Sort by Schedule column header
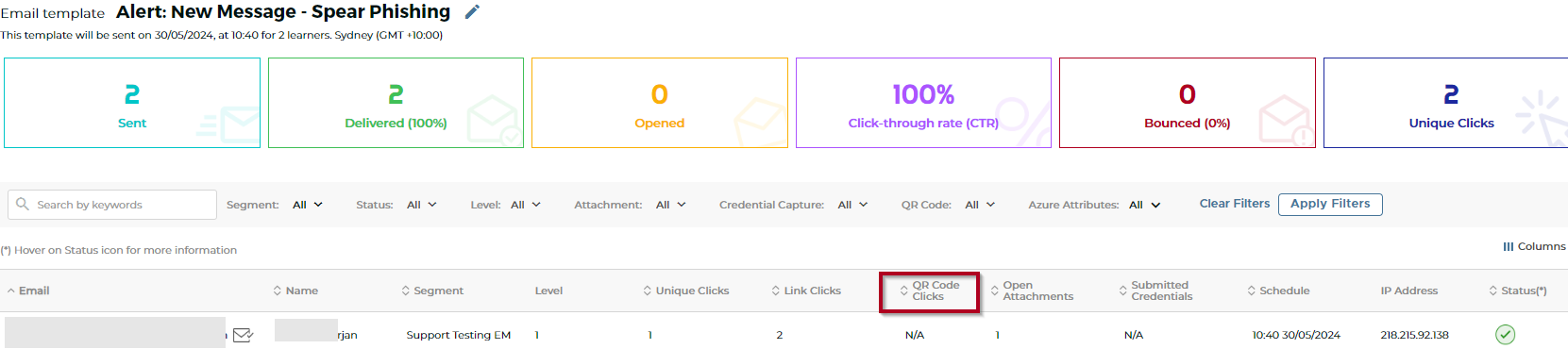The image size is (1568, 349). pos(1278,291)
